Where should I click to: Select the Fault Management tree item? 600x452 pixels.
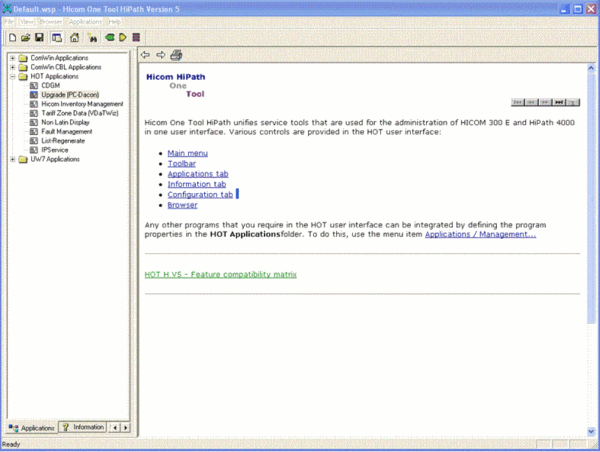tap(67, 131)
